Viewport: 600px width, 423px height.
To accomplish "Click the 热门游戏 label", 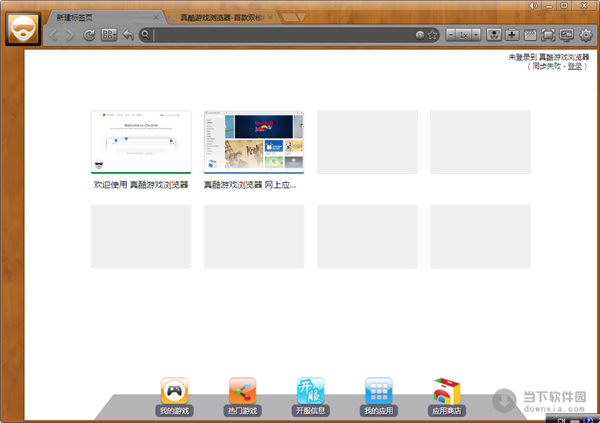I will pos(242,411).
